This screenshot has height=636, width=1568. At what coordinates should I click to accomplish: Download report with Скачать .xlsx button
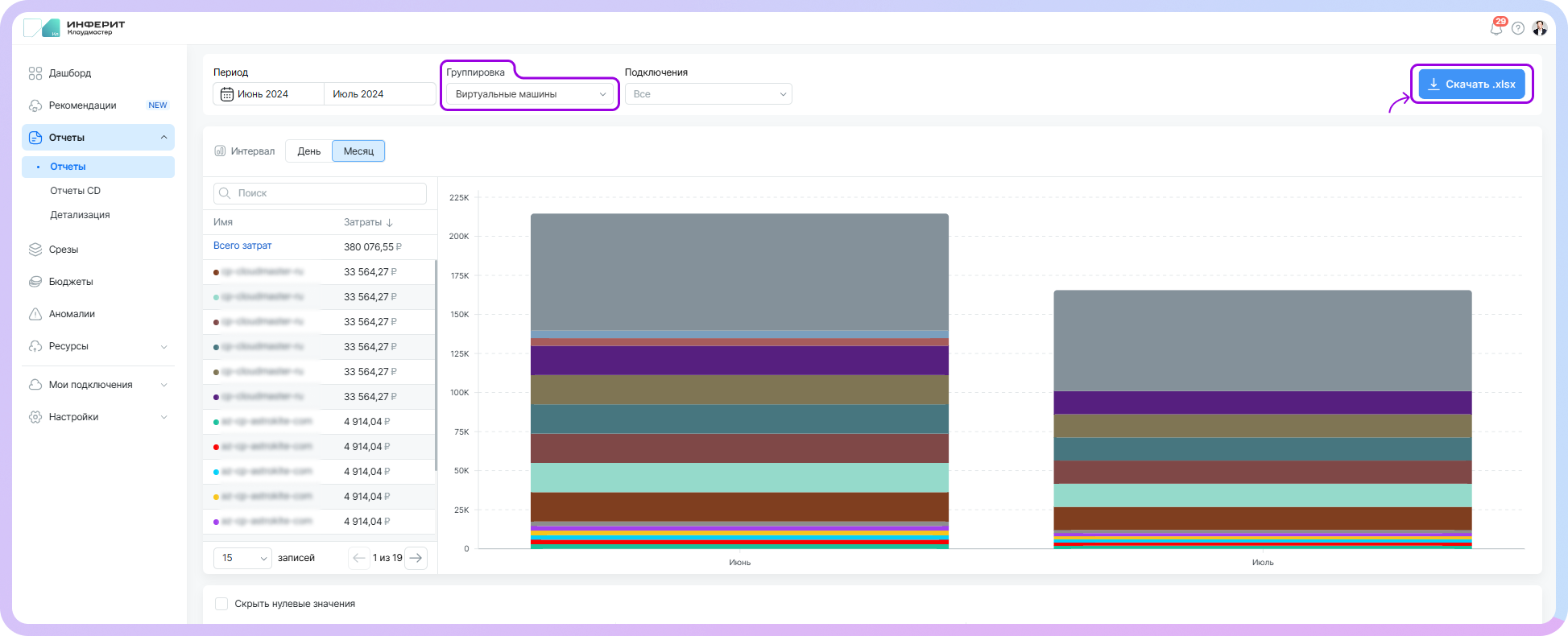tap(1471, 85)
